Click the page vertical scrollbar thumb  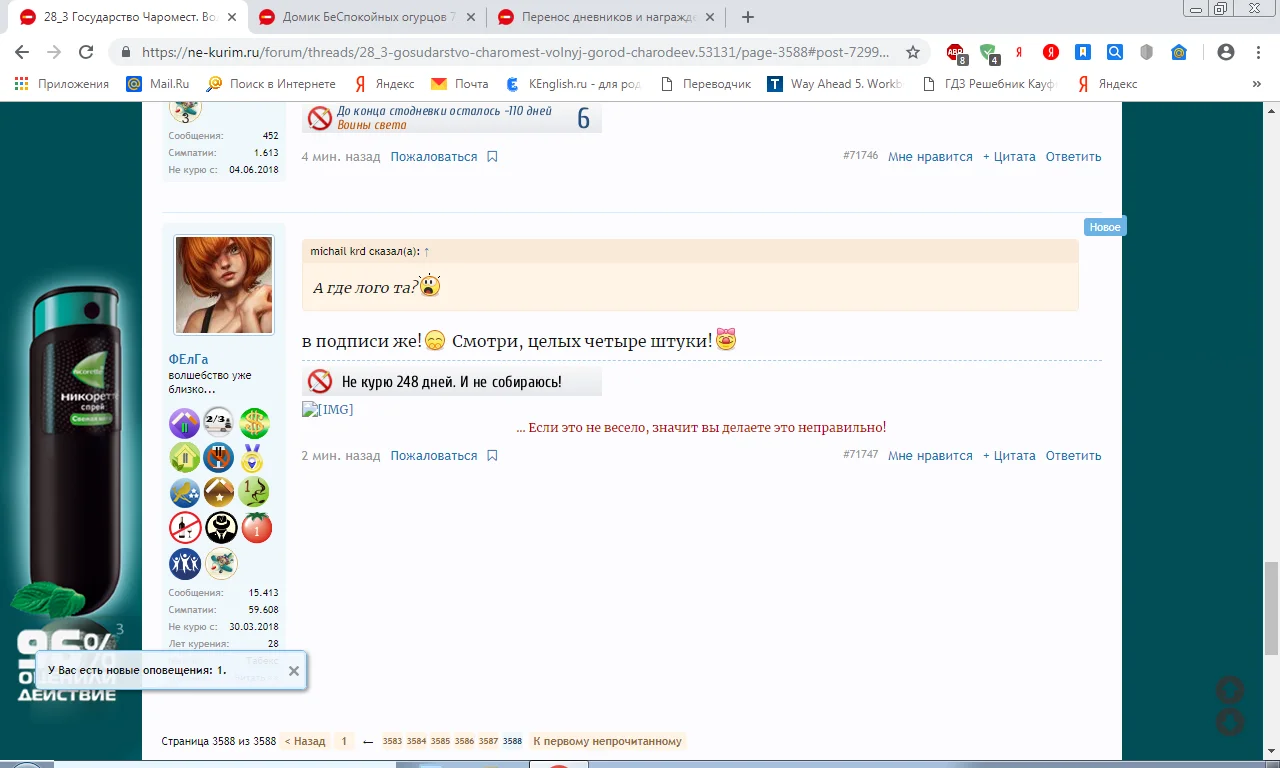click(x=1271, y=609)
